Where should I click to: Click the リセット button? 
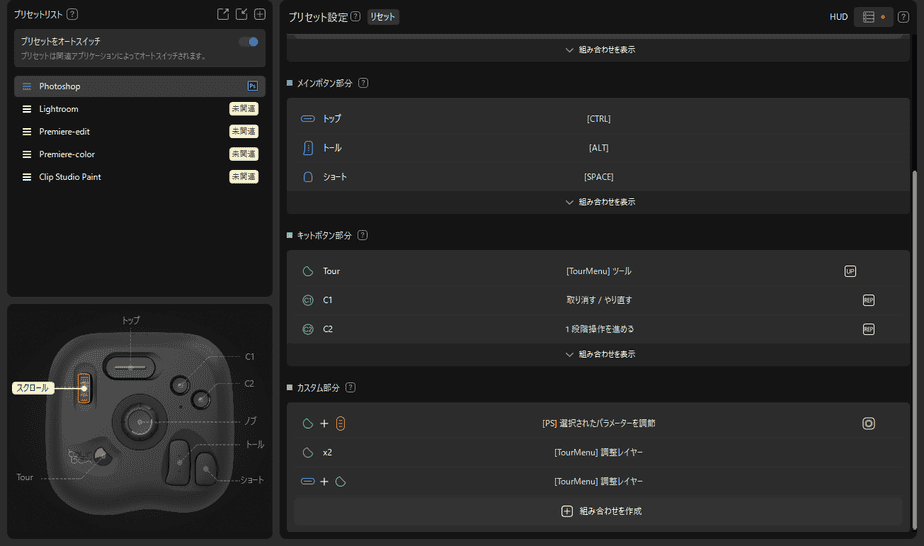click(x=383, y=17)
